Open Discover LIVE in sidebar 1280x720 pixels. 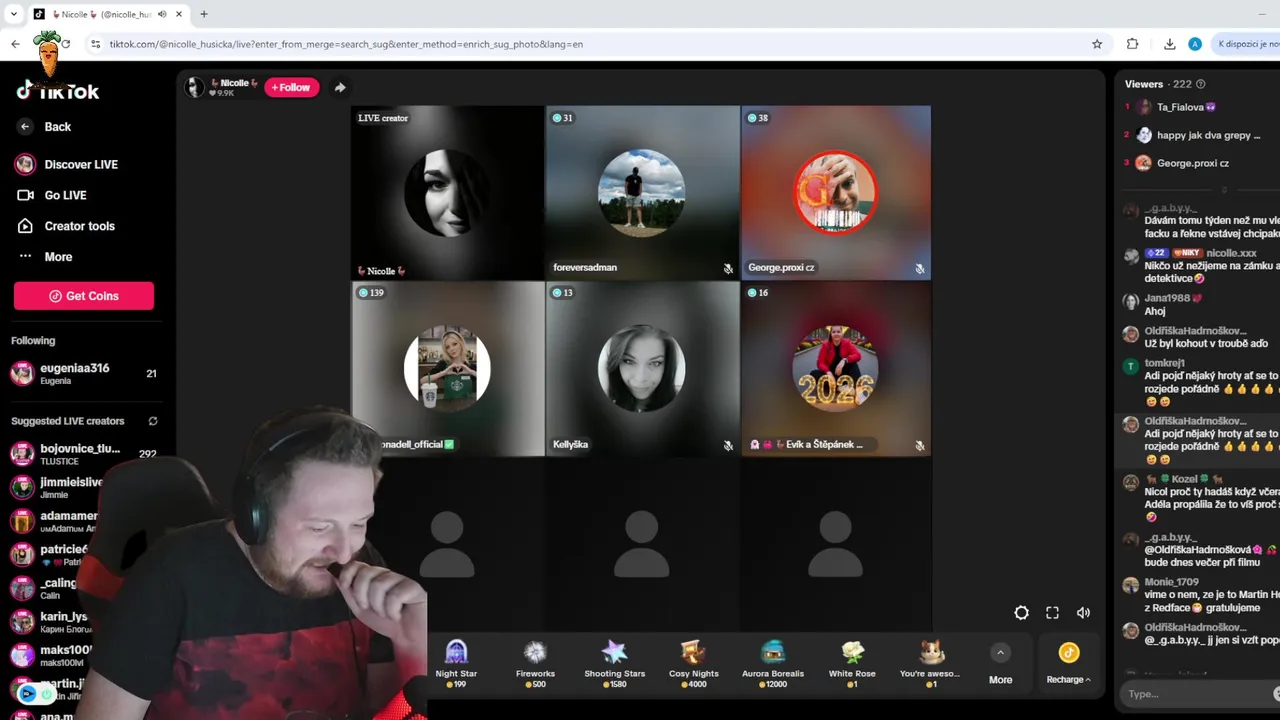click(66, 164)
